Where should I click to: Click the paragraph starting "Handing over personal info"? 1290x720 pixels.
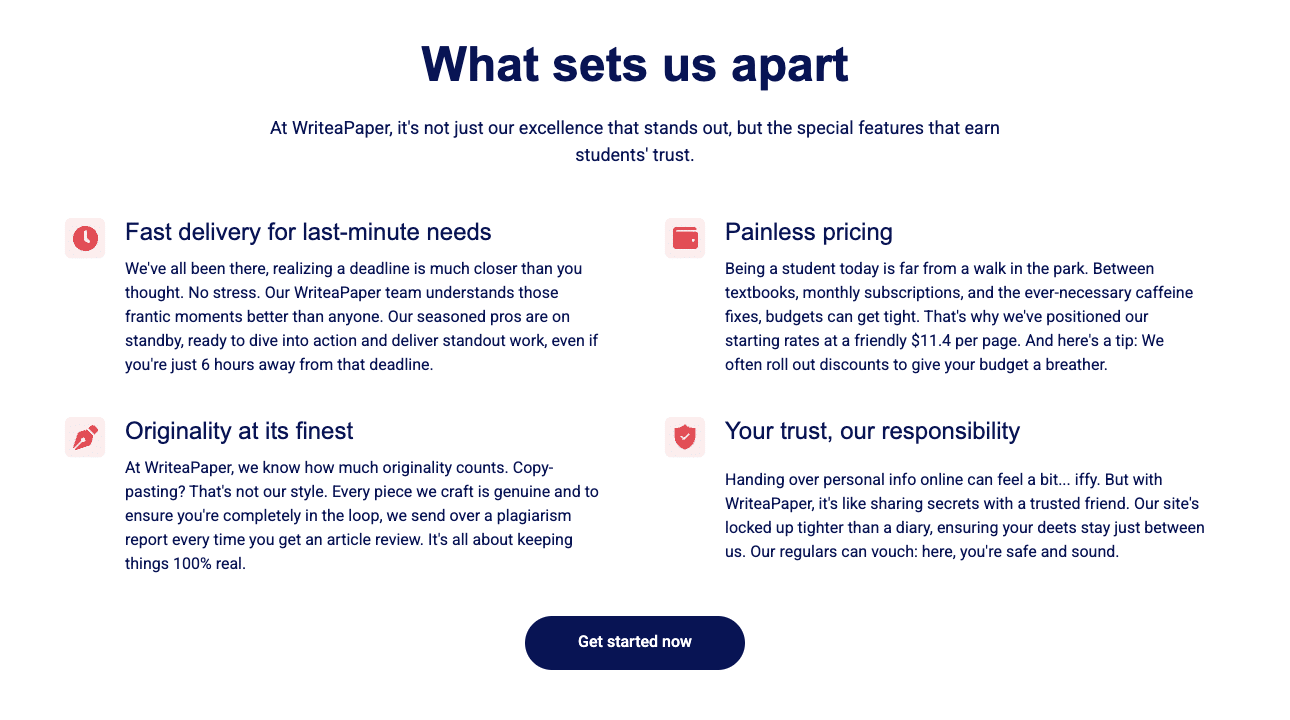pyautogui.click(x=964, y=516)
